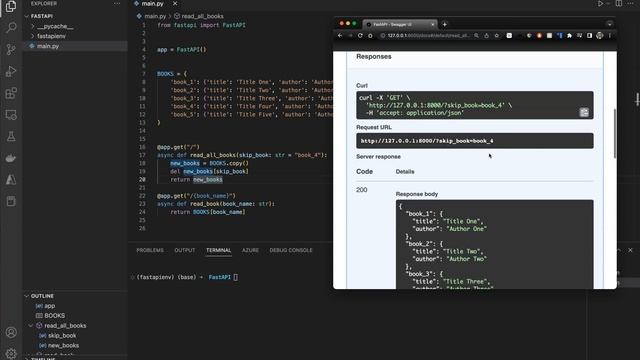Switch to the DEBUG CONSOLE tab
Screen dimensions: 640x360
click(291, 250)
